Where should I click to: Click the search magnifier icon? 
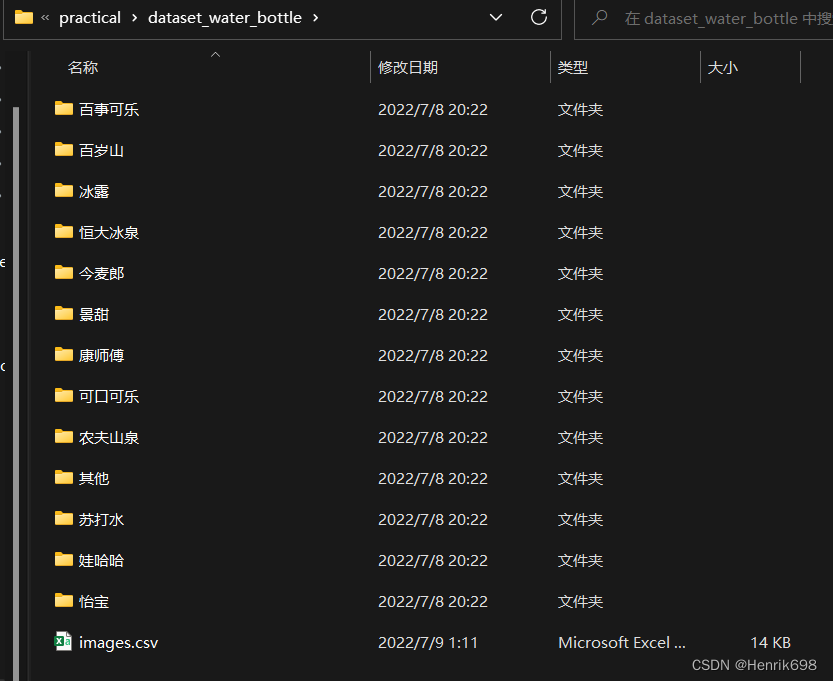point(599,18)
